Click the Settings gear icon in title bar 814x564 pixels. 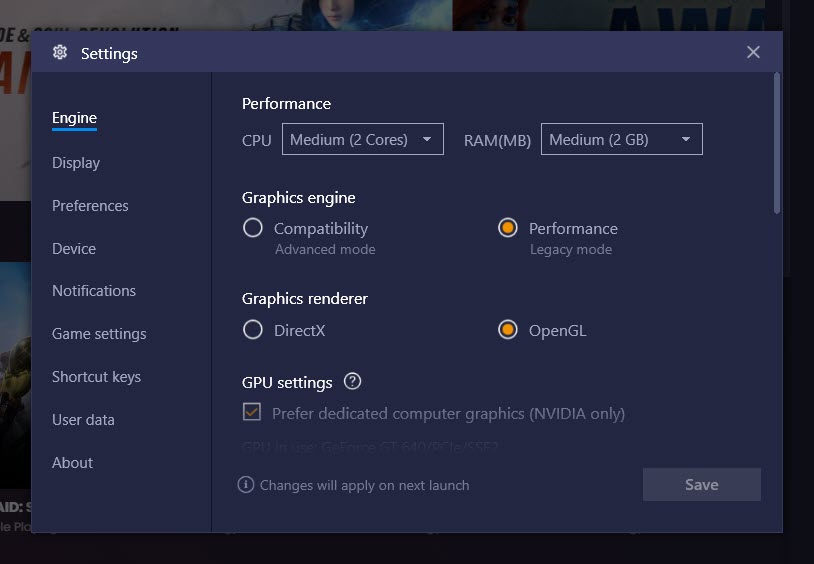60,52
